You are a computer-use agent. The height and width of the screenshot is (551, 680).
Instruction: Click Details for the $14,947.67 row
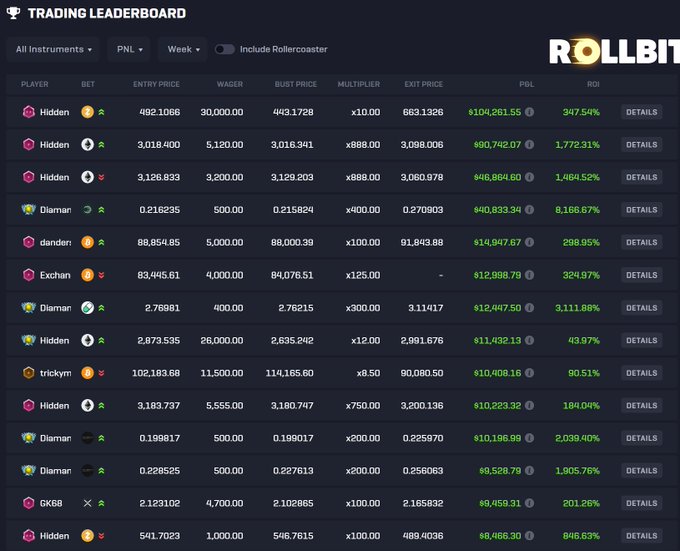coord(641,242)
